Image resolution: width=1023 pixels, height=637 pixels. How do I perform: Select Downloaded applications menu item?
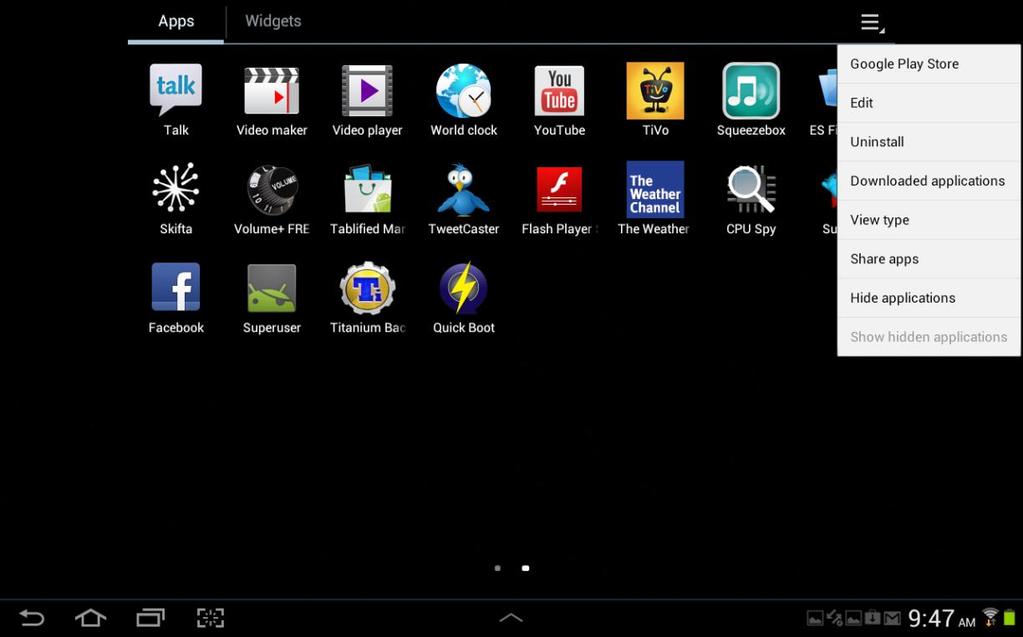(928, 181)
